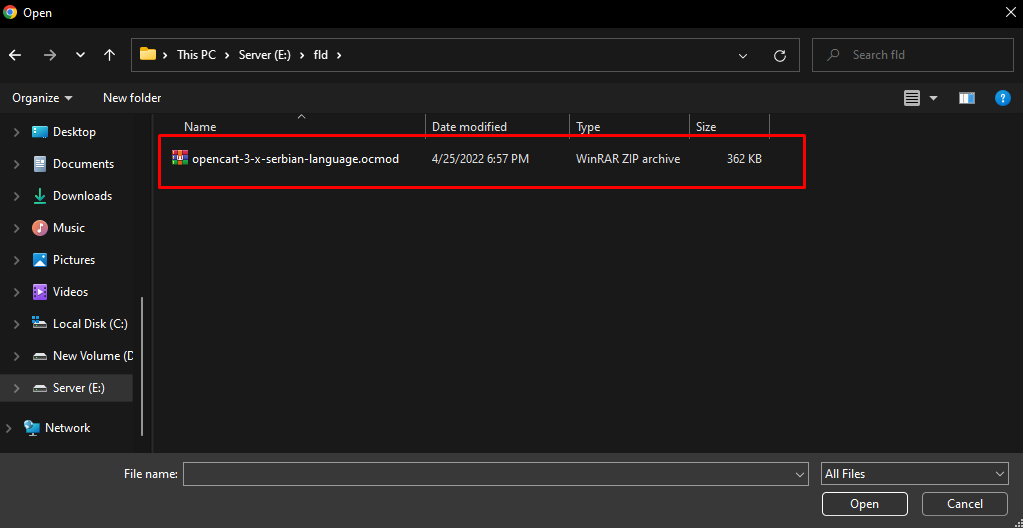This screenshot has height=528, width=1023.
Task: Show the preview pane
Action: (x=967, y=98)
